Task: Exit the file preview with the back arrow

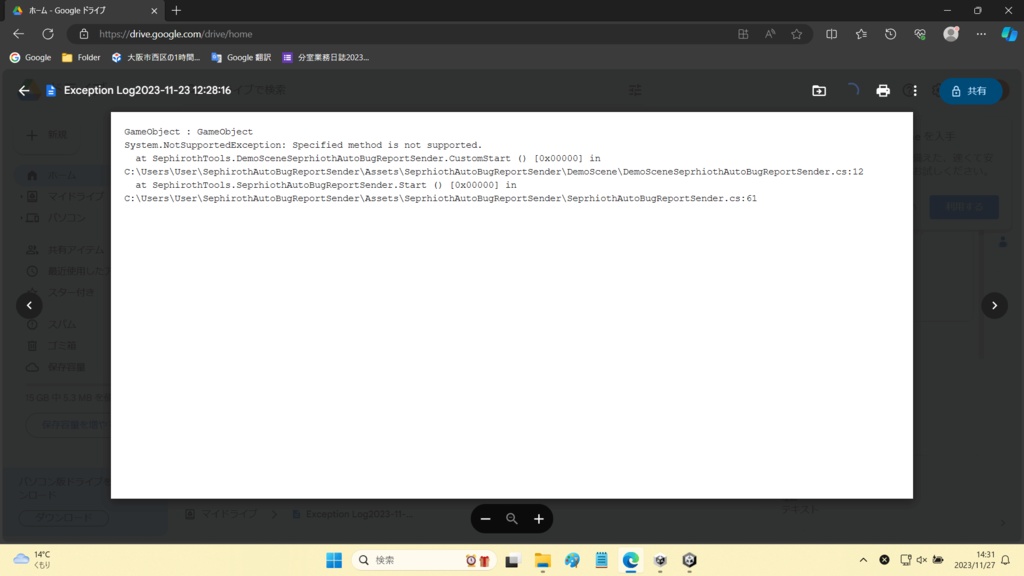Action: [25, 90]
